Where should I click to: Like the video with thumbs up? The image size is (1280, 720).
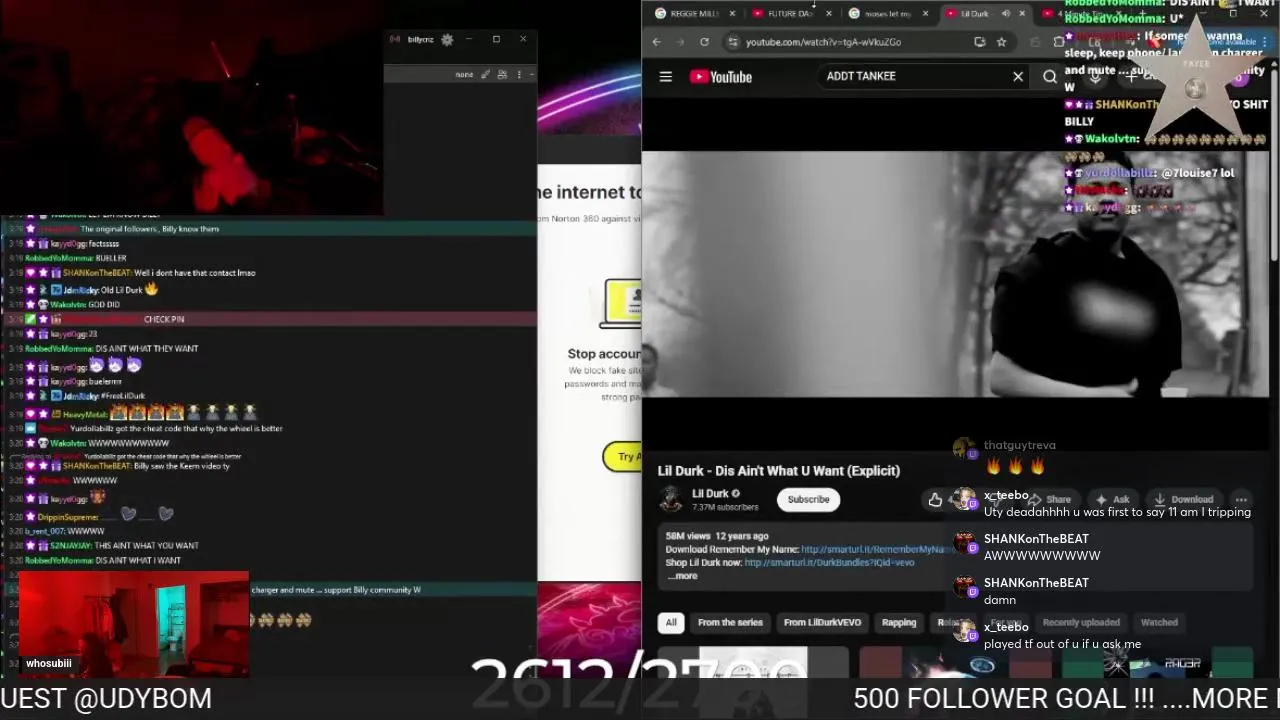[935, 500]
